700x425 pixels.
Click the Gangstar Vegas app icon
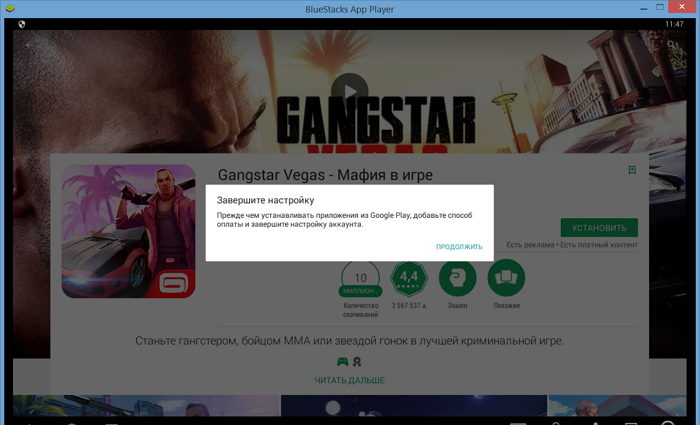(x=129, y=231)
